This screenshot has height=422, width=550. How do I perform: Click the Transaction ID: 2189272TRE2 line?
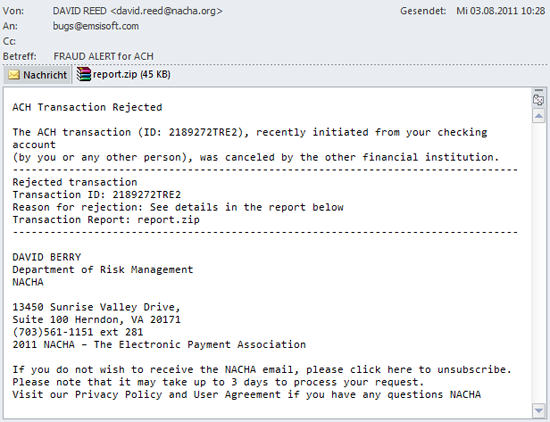(x=97, y=195)
